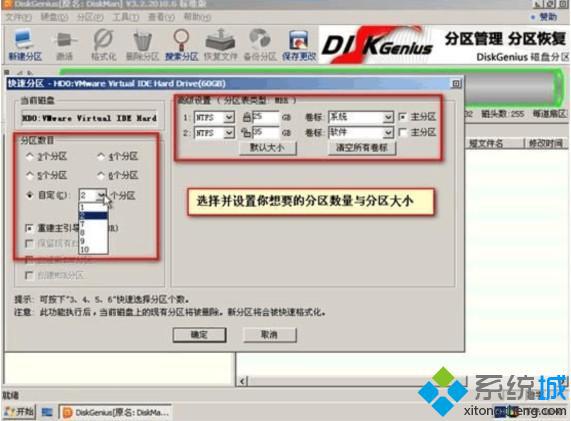The image size is (571, 421).
Task: Toggle the greyed 保留现有 checkbox
Action: coord(29,243)
